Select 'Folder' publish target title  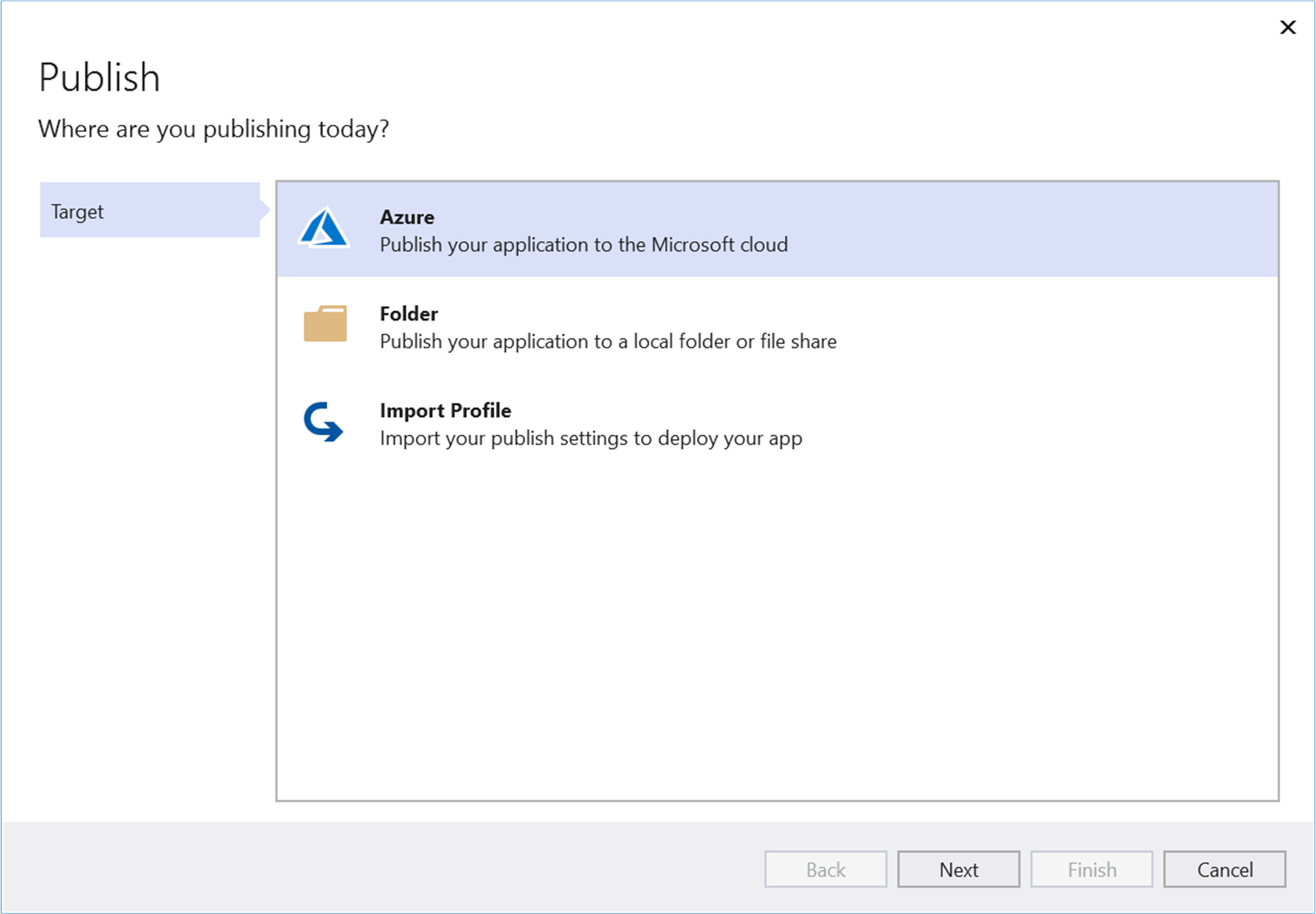pos(409,314)
